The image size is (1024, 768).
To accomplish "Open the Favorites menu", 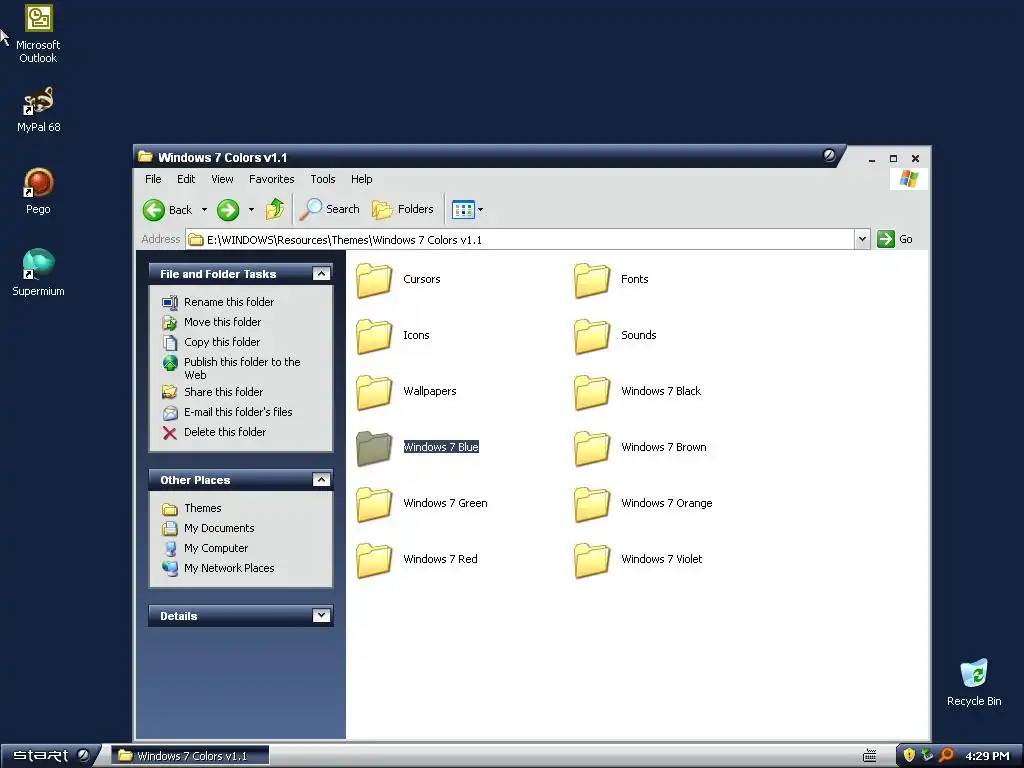I will tap(272, 179).
